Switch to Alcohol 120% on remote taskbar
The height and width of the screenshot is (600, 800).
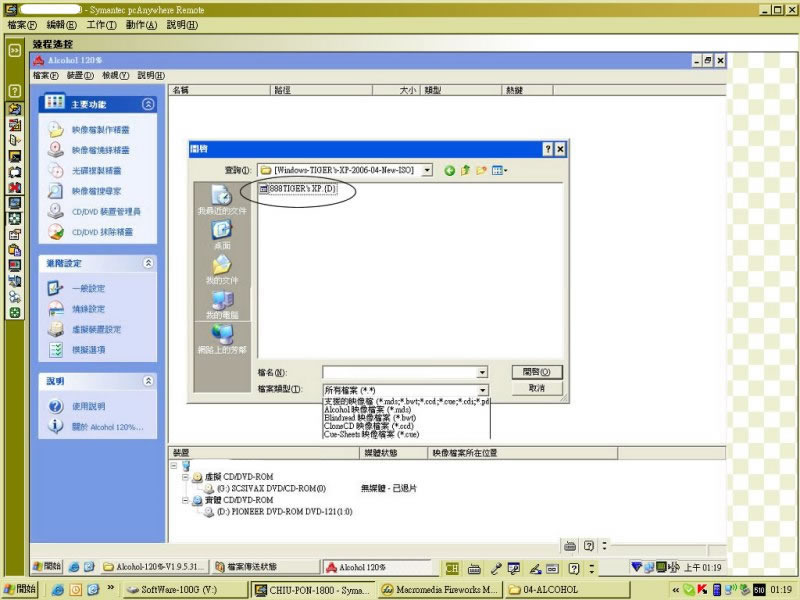(376, 567)
